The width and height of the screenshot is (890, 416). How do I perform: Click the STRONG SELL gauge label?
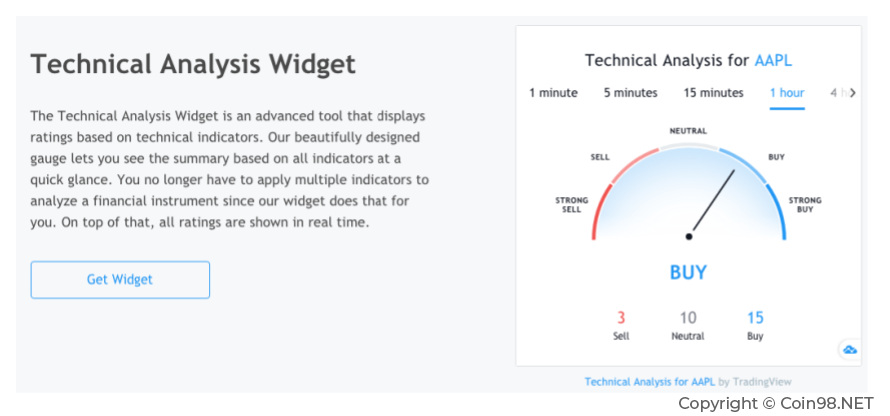point(572,205)
